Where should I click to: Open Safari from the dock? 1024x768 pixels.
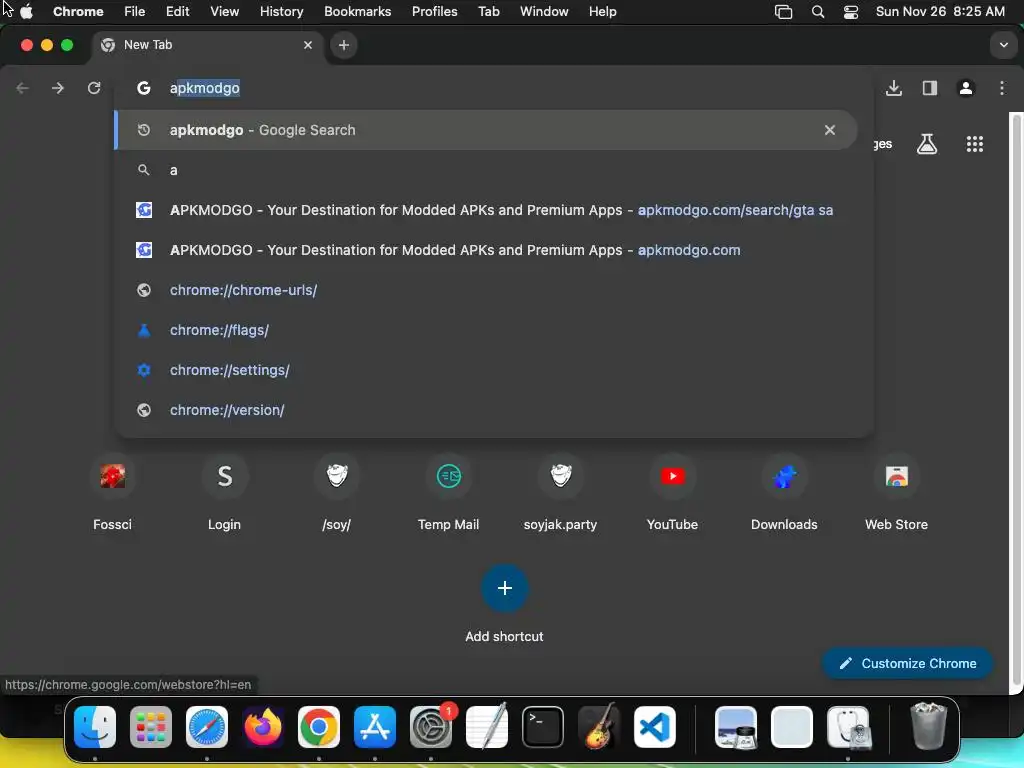(x=207, y=727)
